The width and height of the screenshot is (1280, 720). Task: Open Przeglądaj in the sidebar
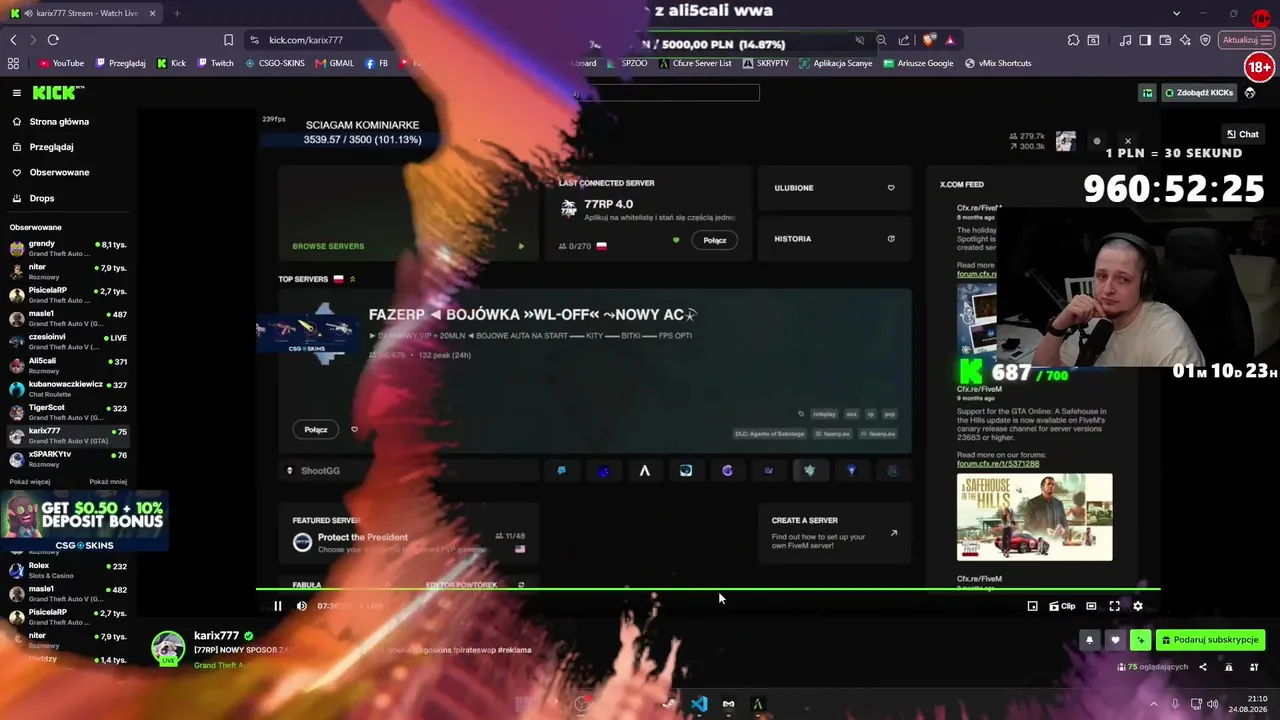coord(51,147)
